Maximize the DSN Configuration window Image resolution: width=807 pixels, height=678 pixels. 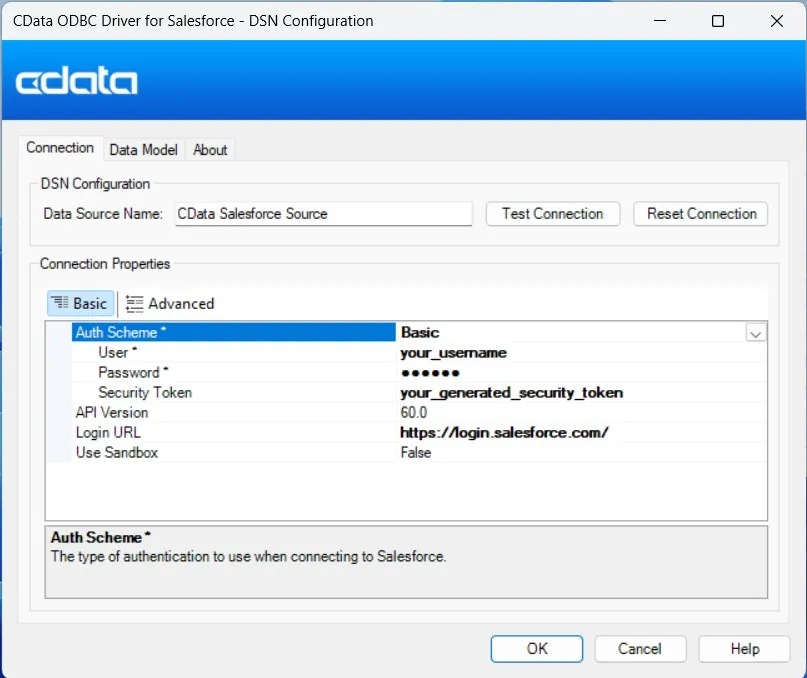[717, 21]
